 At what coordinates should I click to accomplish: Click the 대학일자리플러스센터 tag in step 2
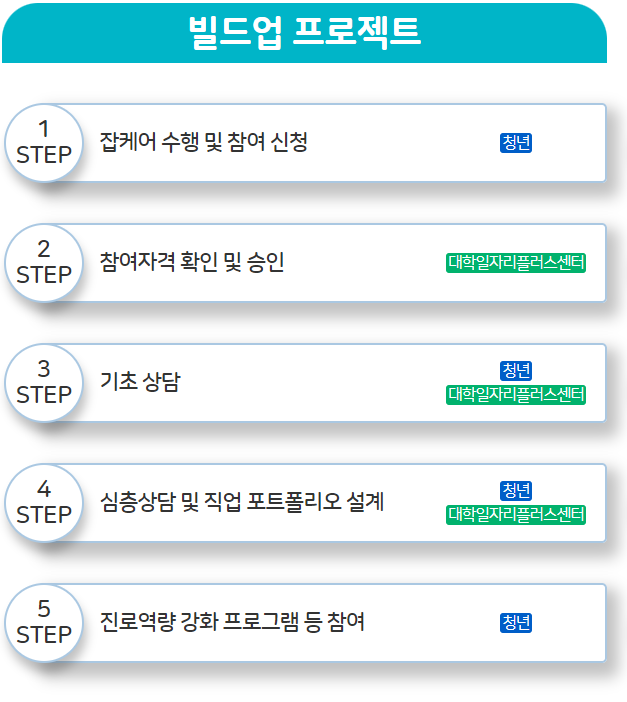click(516, 263)
